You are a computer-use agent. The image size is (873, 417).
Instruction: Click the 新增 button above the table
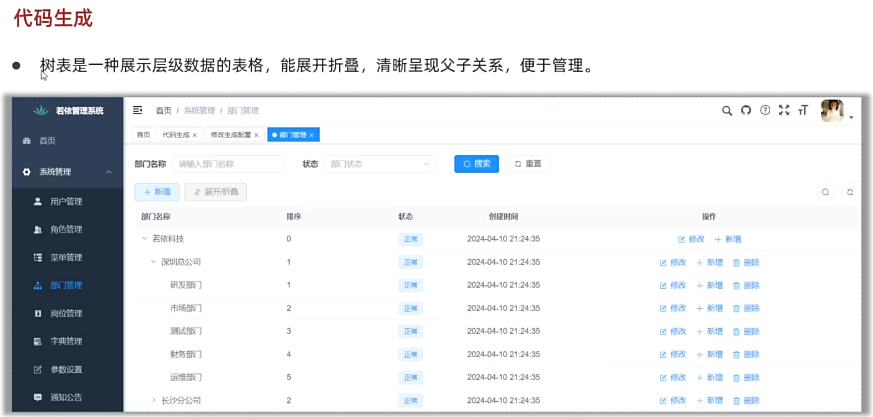pyautogui.click(x=156, y=192)
